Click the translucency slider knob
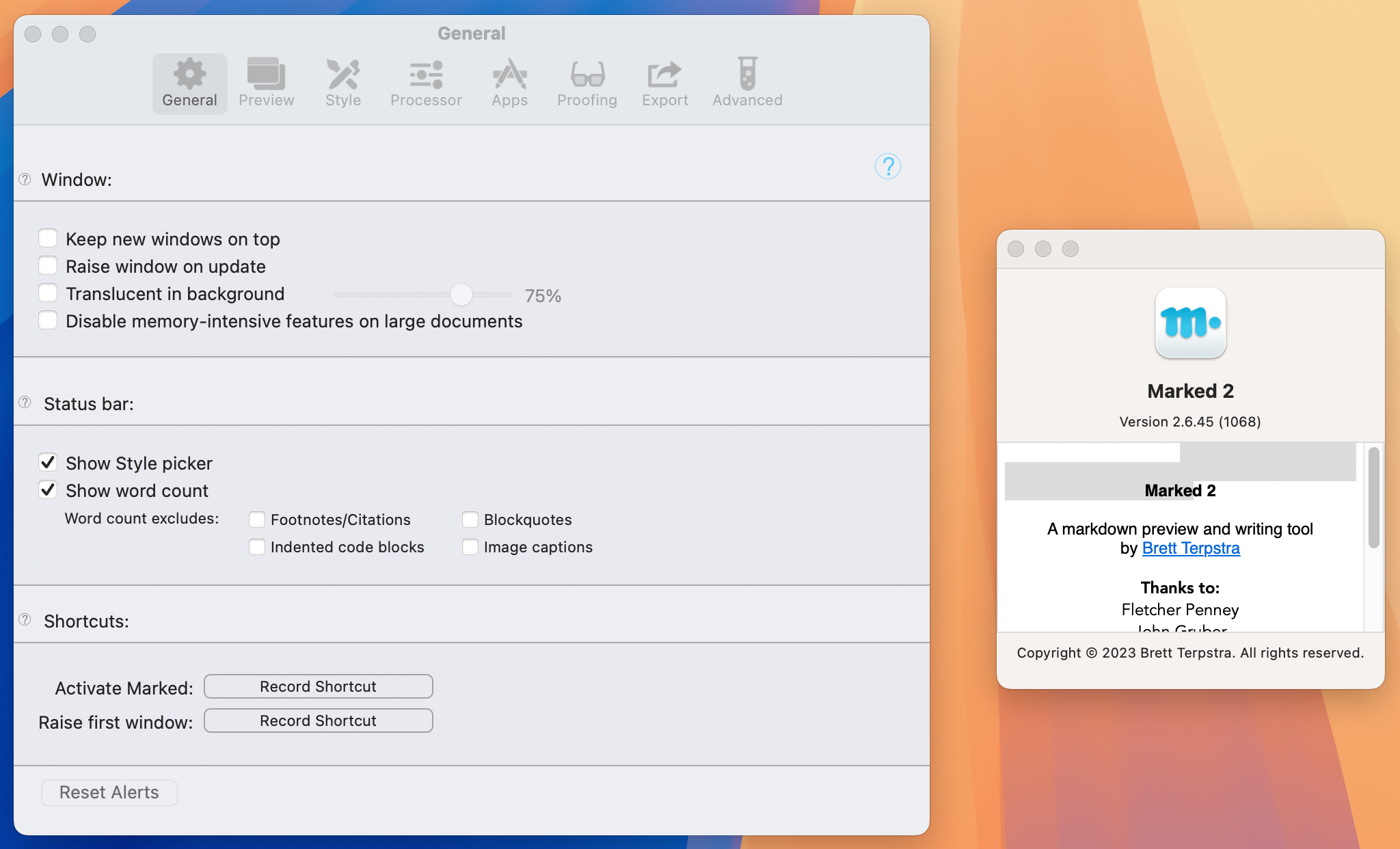 click(461, 295)
